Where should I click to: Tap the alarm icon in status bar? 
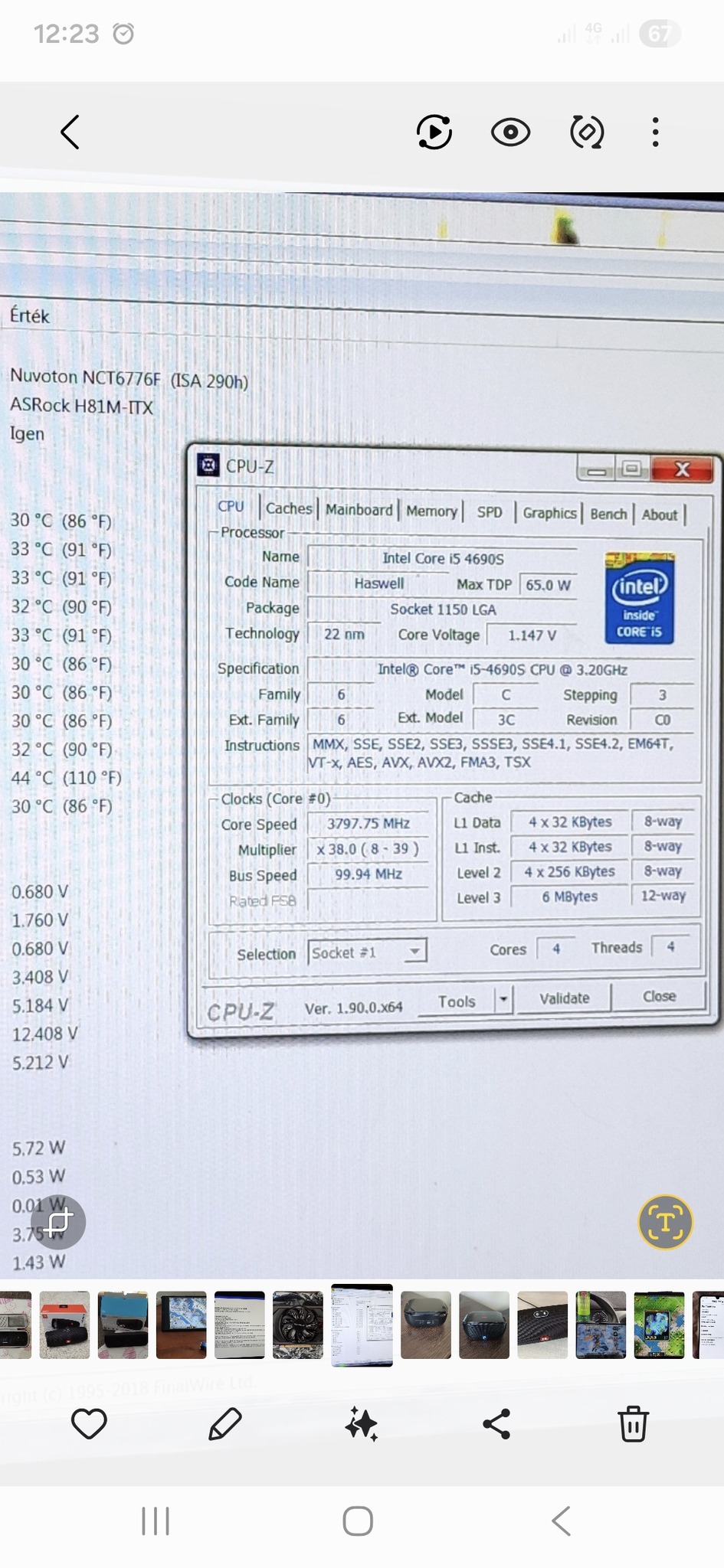[123, 34]
